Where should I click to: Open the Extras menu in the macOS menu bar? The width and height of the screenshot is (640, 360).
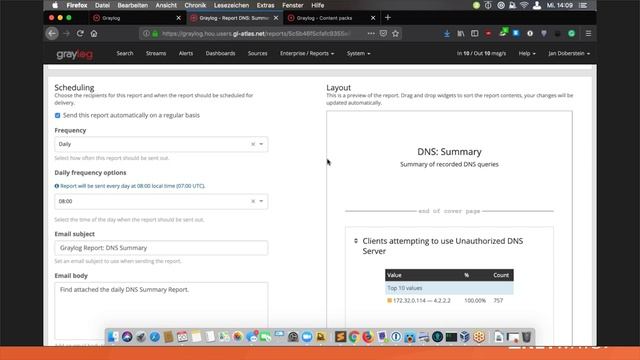tap(265, 5)
